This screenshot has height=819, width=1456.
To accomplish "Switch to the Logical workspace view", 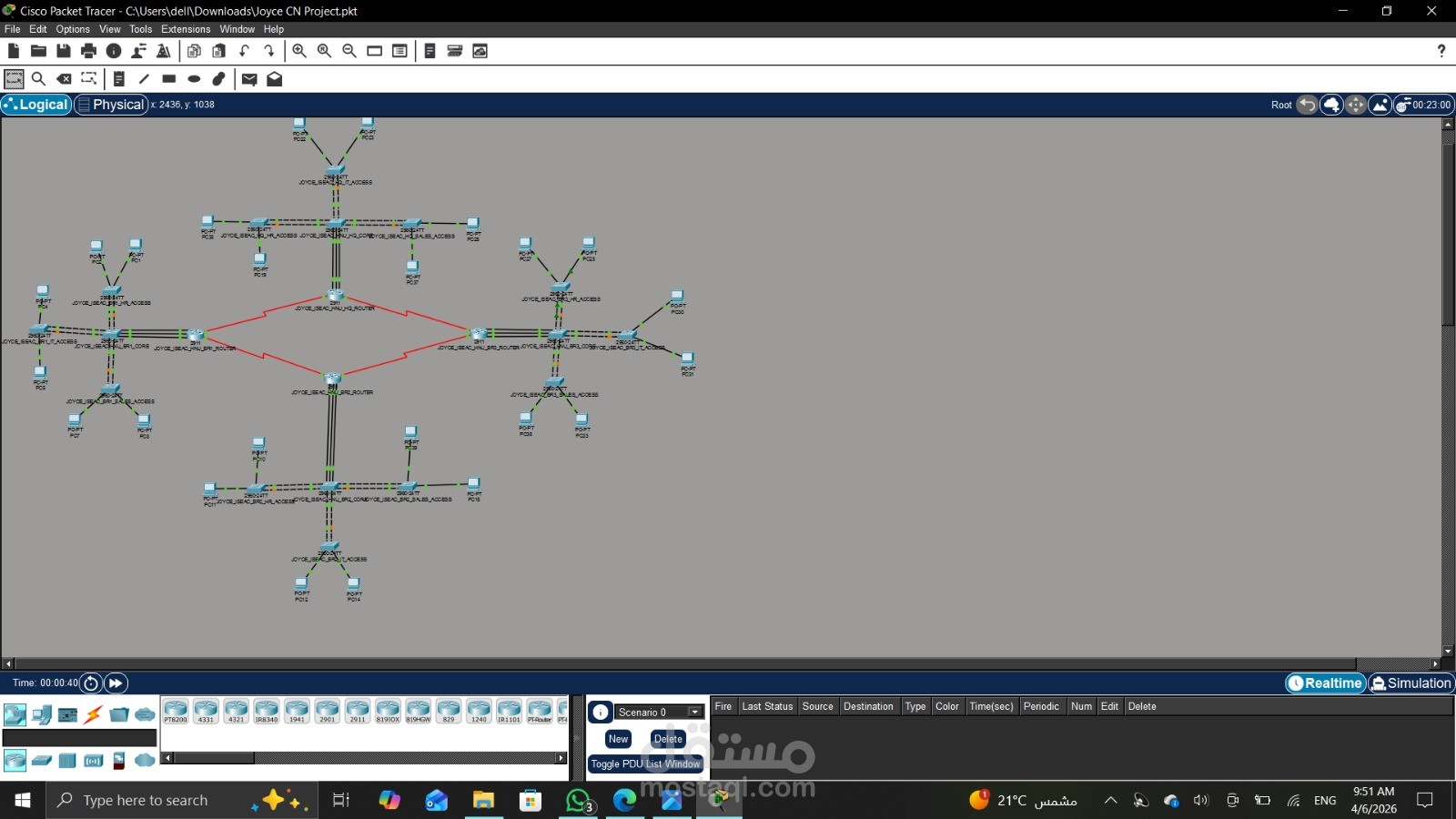I will click(35, 105).
